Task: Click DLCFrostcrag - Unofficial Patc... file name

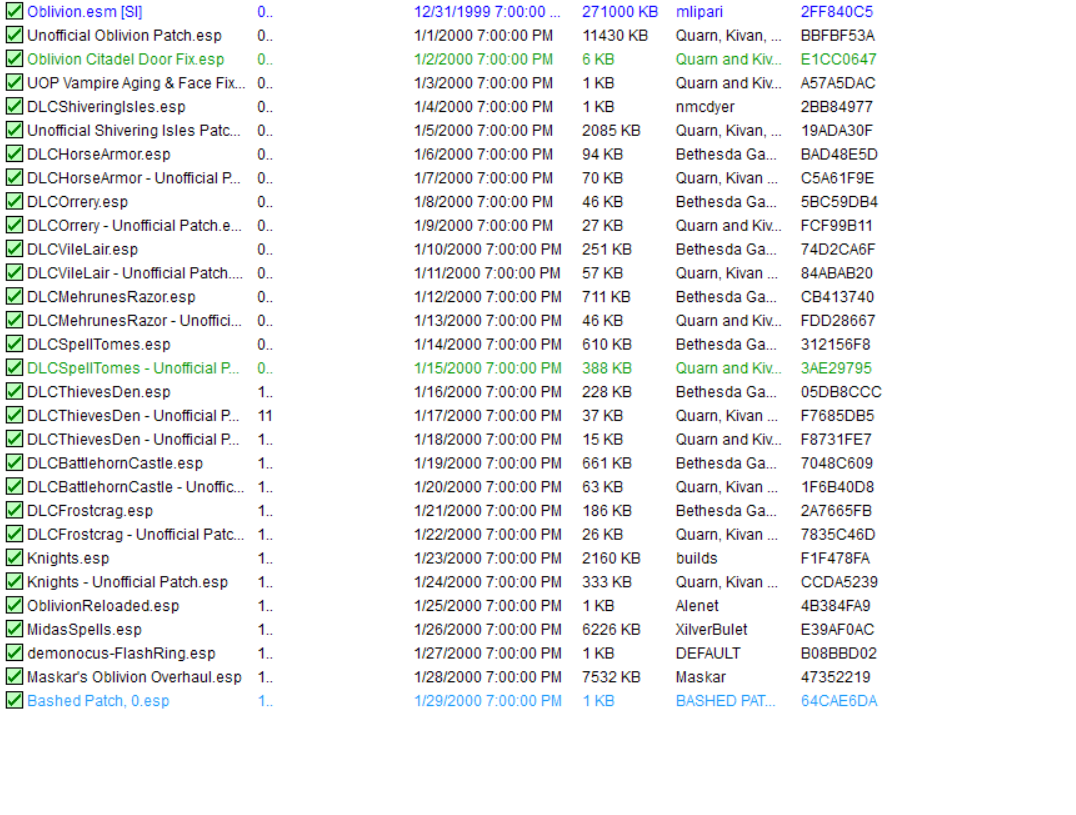Action: pos(135,534)
